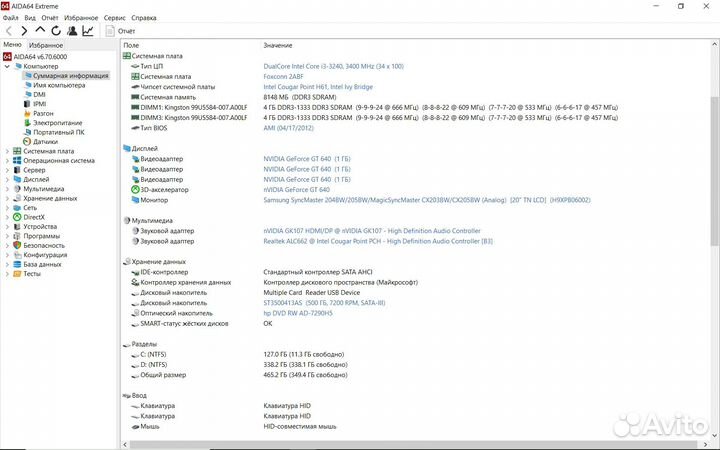Open the Сервис menu
The width and height of the screenshot is (720, 450).
115,18
